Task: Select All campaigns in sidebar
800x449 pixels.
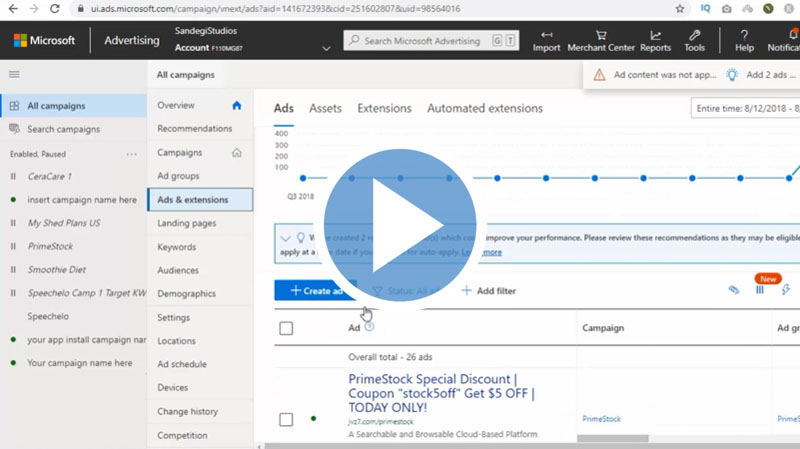Action: tap(73, 106)
